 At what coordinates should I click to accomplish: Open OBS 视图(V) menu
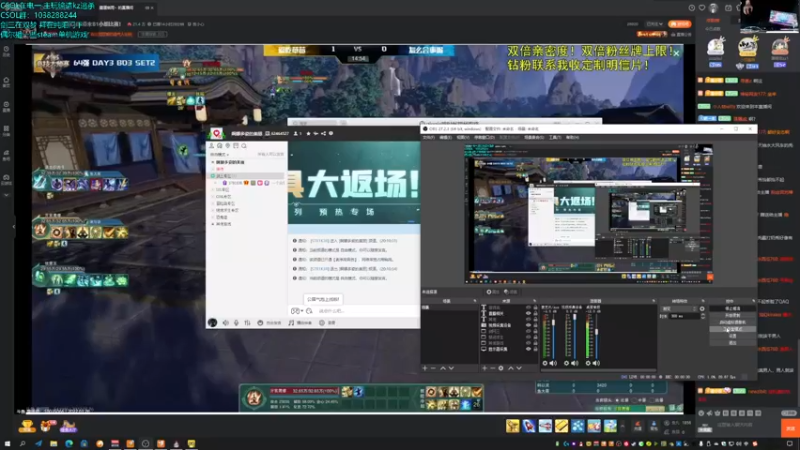462,137
